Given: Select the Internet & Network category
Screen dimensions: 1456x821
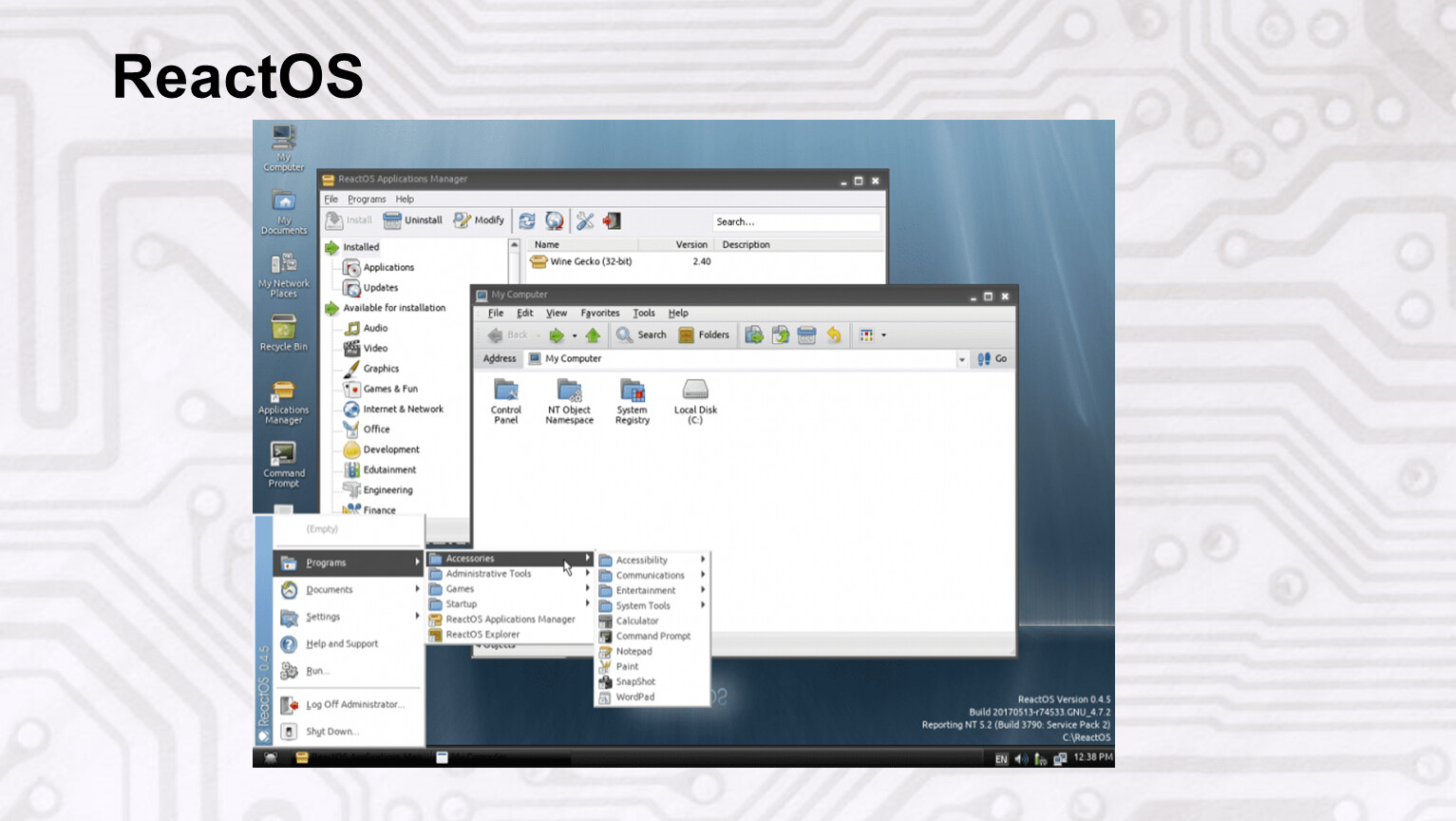Looking at the screenshot, I should coord(402,410).
